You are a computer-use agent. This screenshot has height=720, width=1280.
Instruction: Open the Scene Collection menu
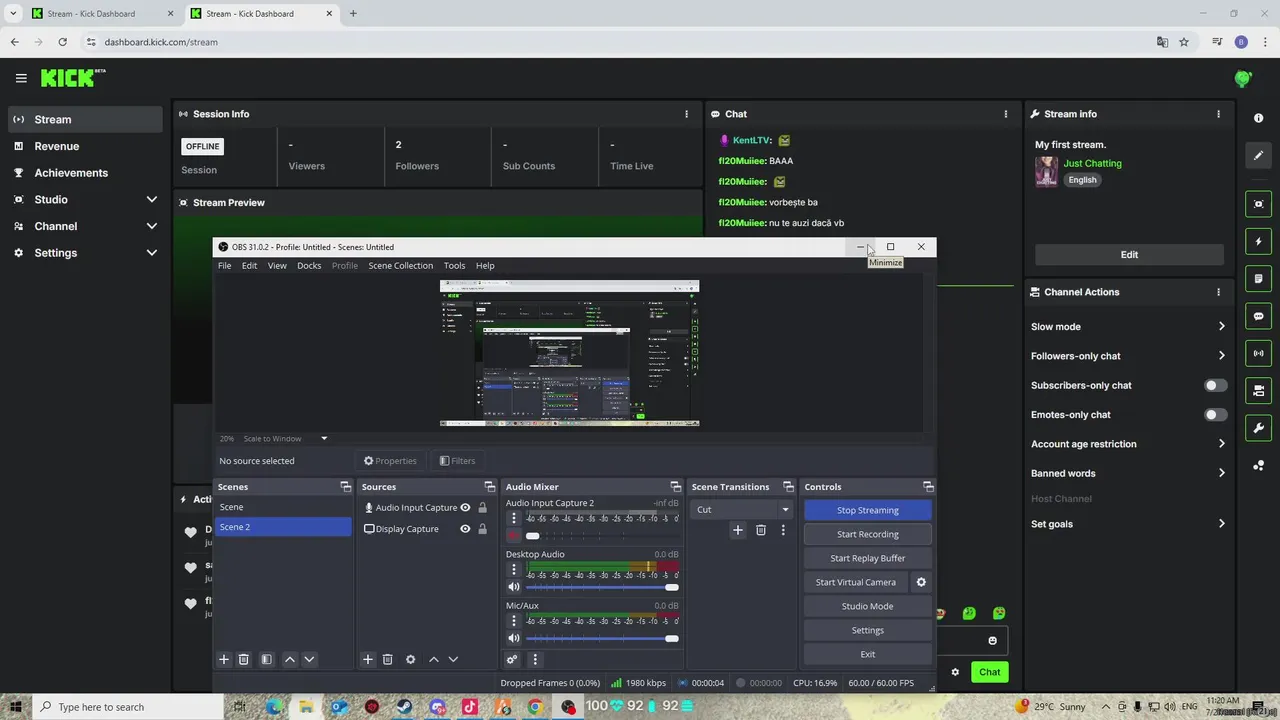point(401,265)
